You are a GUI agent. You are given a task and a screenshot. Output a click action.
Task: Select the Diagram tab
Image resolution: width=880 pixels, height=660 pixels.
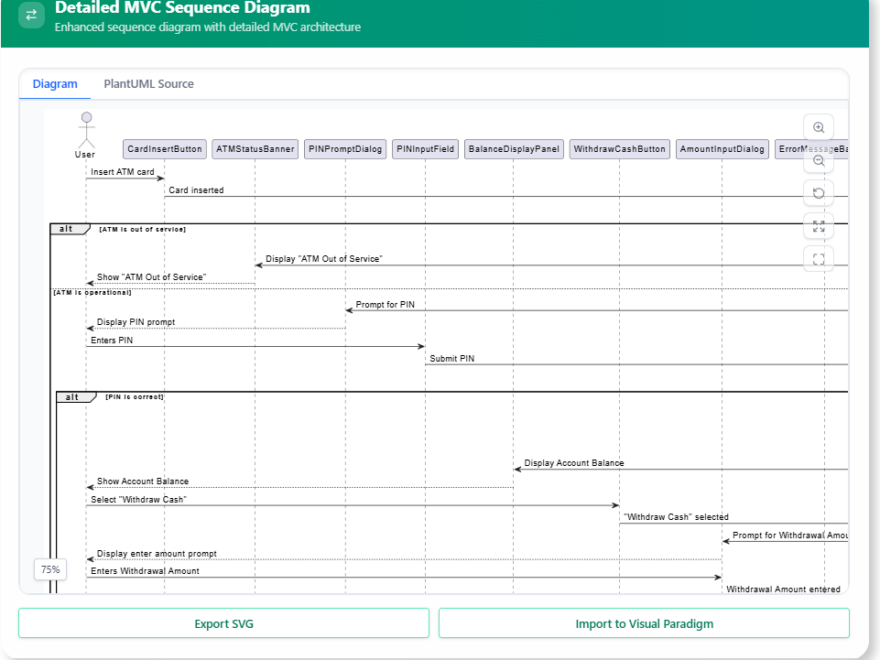coord(54,84)
